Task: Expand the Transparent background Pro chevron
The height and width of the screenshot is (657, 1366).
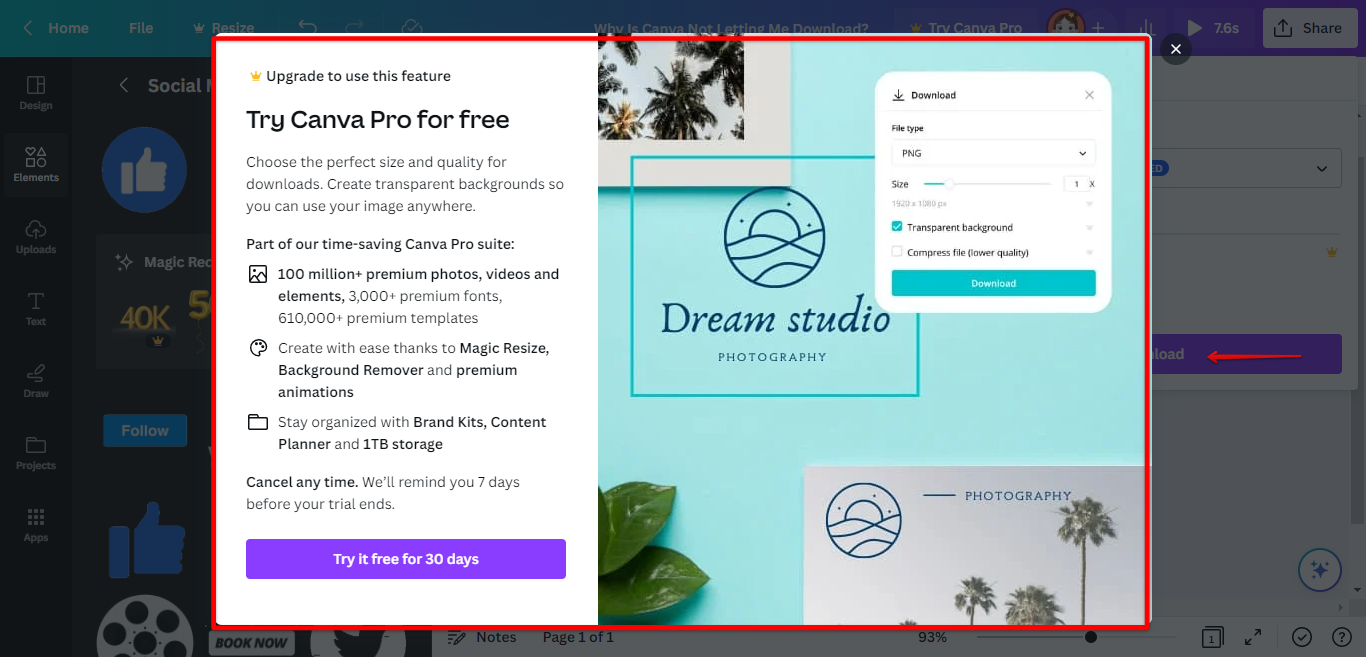Action: [x=1090, y=227]
